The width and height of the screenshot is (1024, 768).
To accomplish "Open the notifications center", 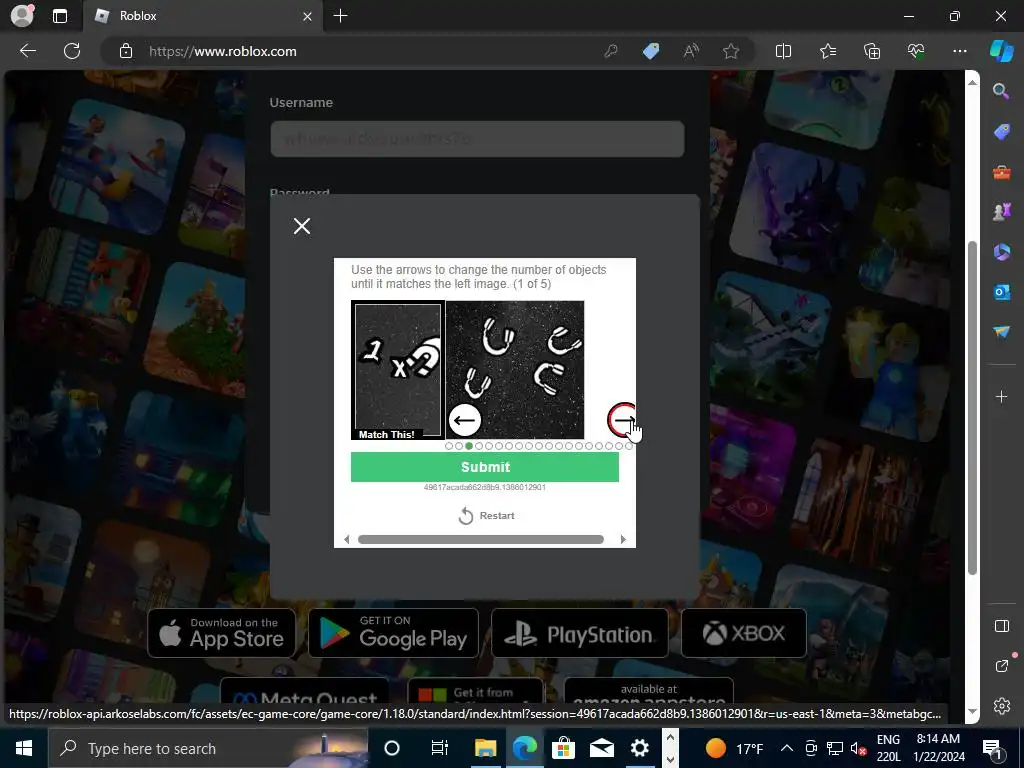I will coord(991,748).
